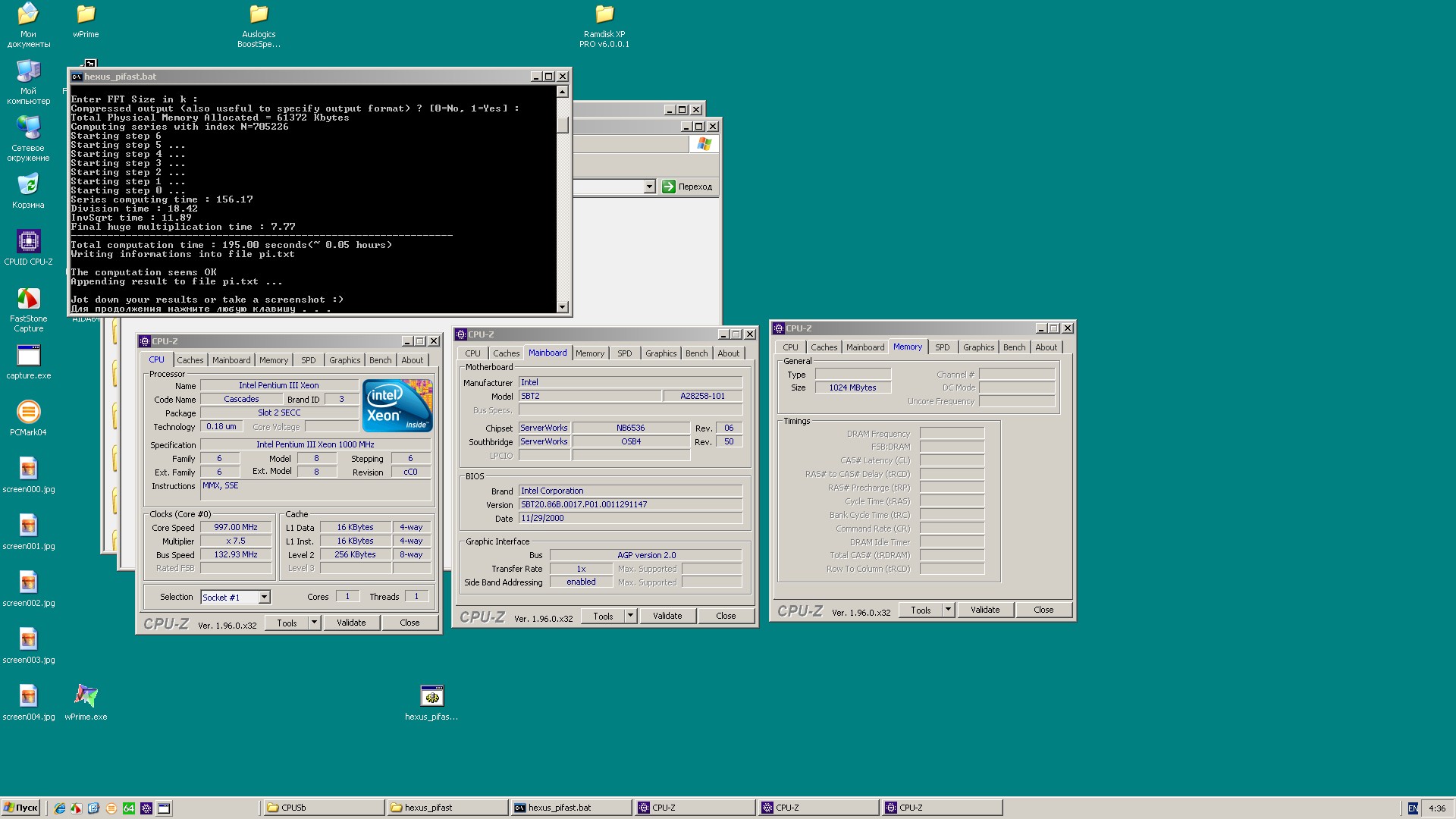Screen dimensions: 1456x819
Task: Switch to hexus_pifast folder taskbar item
Action: click(x=447, y=808)
